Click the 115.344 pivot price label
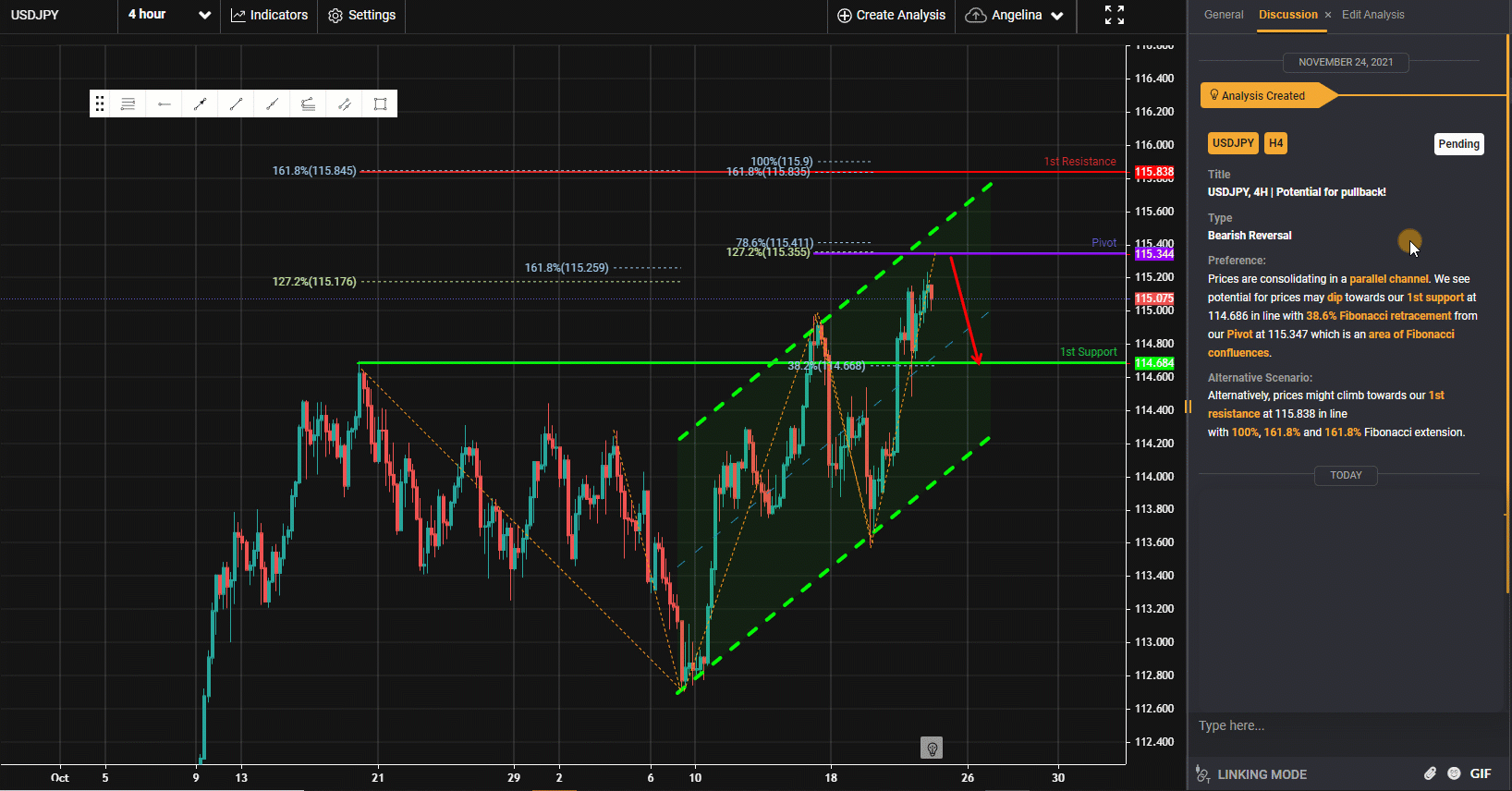This screenshot has width=1512, height=791. tap(1153, 253)
